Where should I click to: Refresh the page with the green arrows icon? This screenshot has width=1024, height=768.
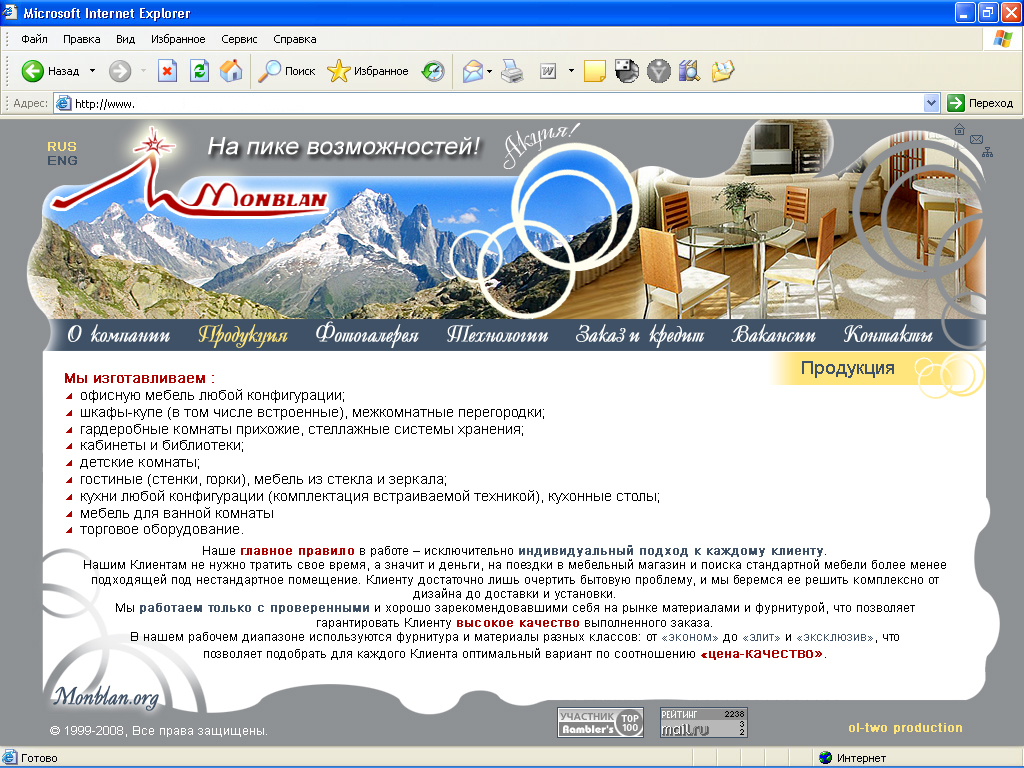coord(199,71)
